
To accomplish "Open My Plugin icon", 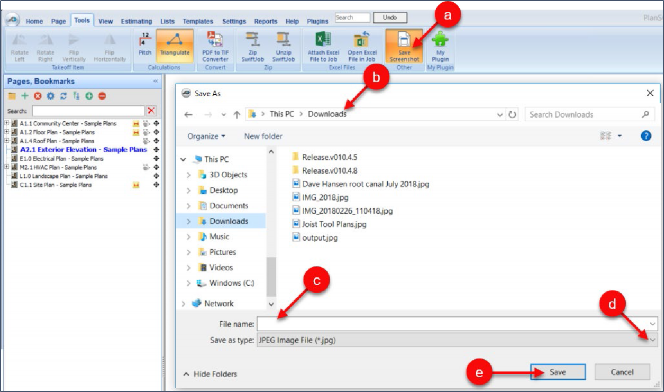I will tap(440, 46).
